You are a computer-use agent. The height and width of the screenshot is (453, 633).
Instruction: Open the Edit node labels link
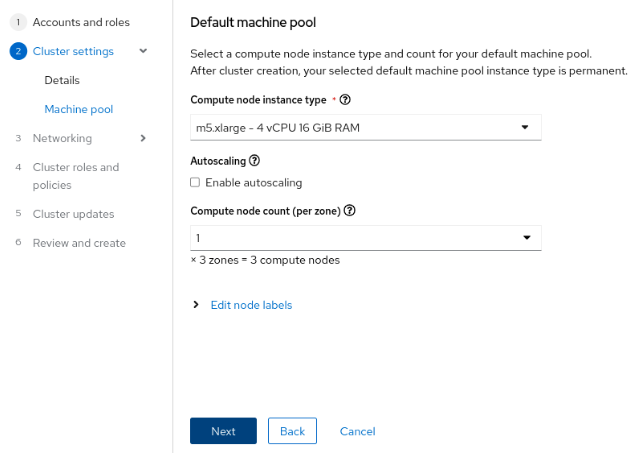[252, 305]
